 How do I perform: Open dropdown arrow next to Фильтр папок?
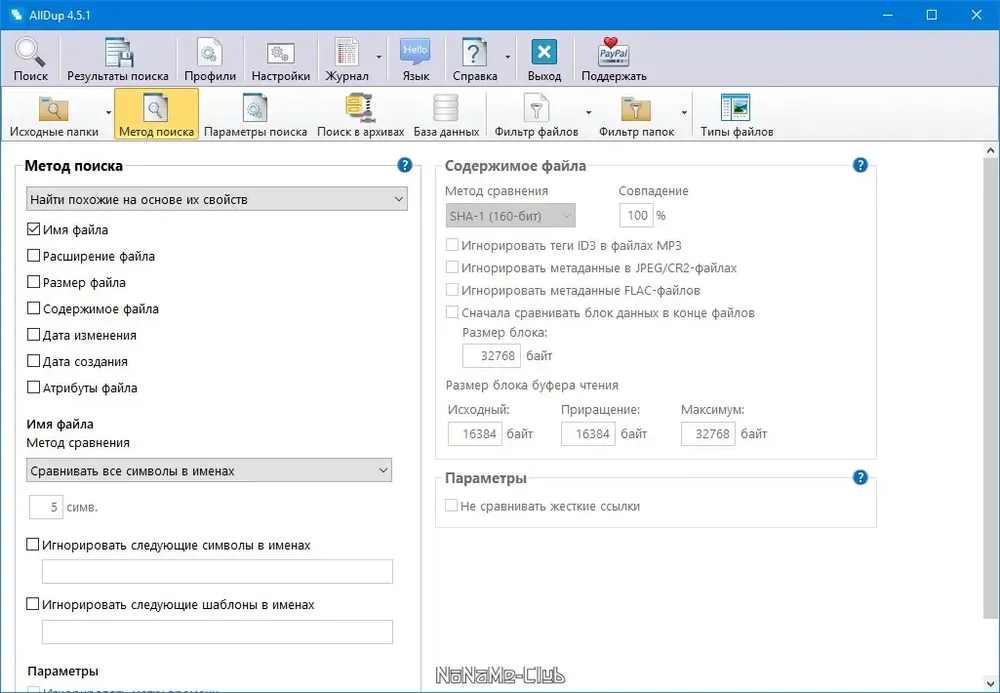(x=684, y=113)
